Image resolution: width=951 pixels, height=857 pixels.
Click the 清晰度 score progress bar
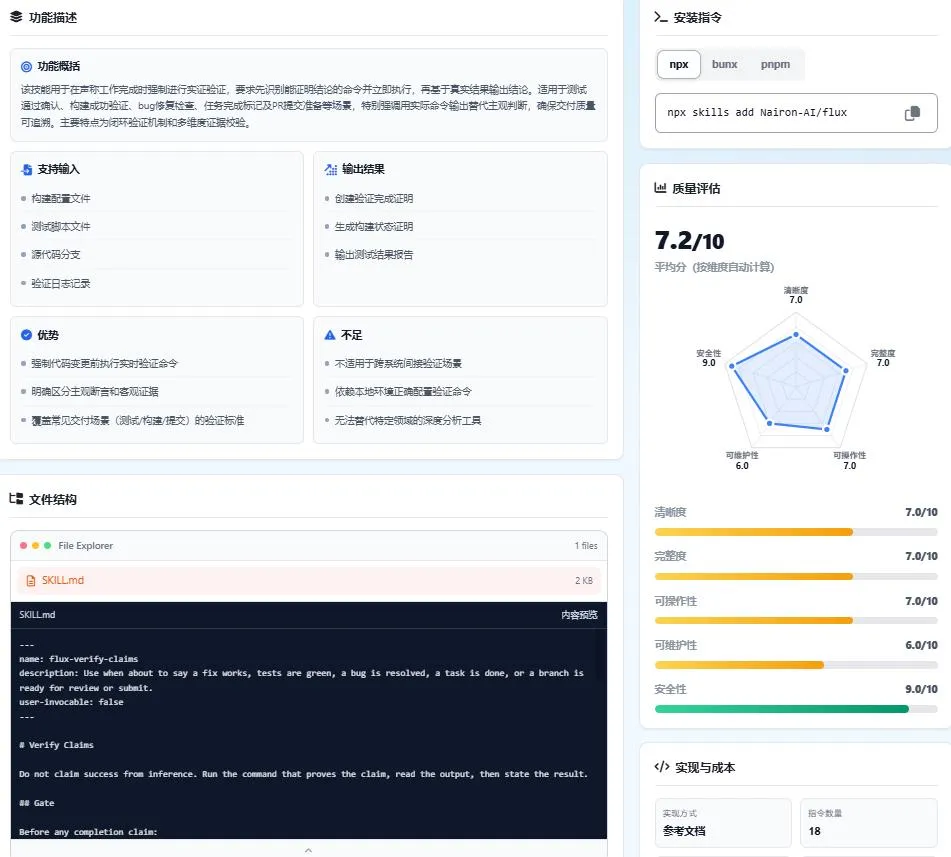click(x=796, y=532)
